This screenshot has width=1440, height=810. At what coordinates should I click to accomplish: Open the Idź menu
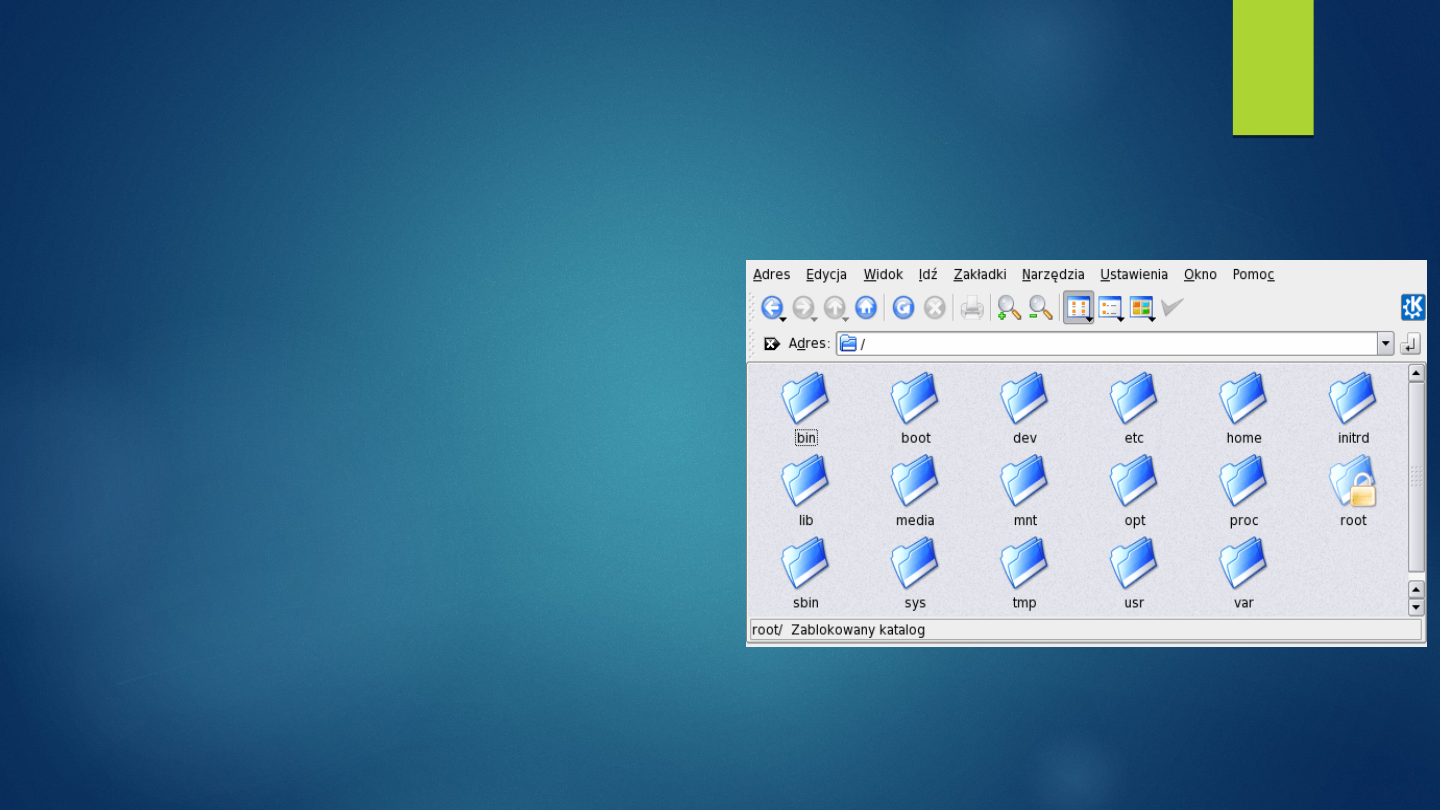pyautogui.click(x=928, y=274)
